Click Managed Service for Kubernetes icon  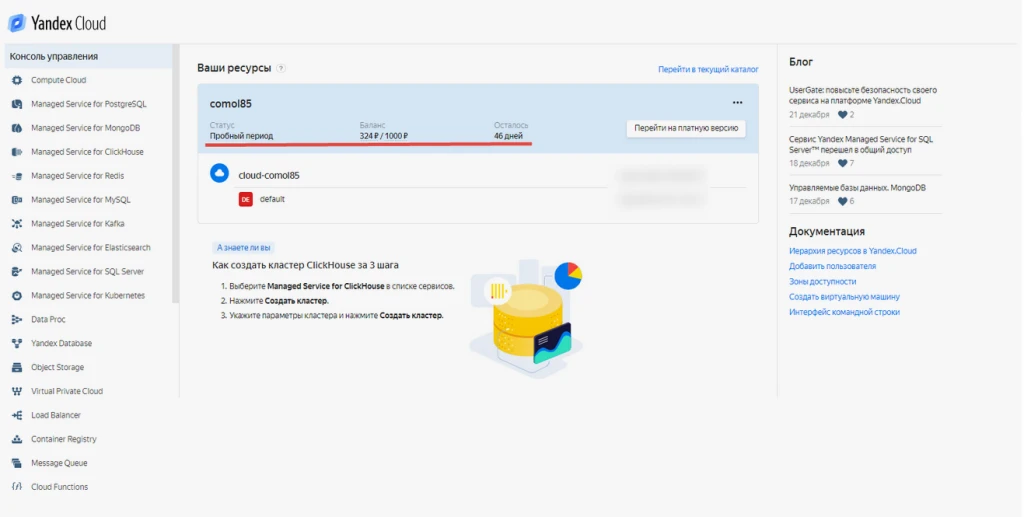17,296
